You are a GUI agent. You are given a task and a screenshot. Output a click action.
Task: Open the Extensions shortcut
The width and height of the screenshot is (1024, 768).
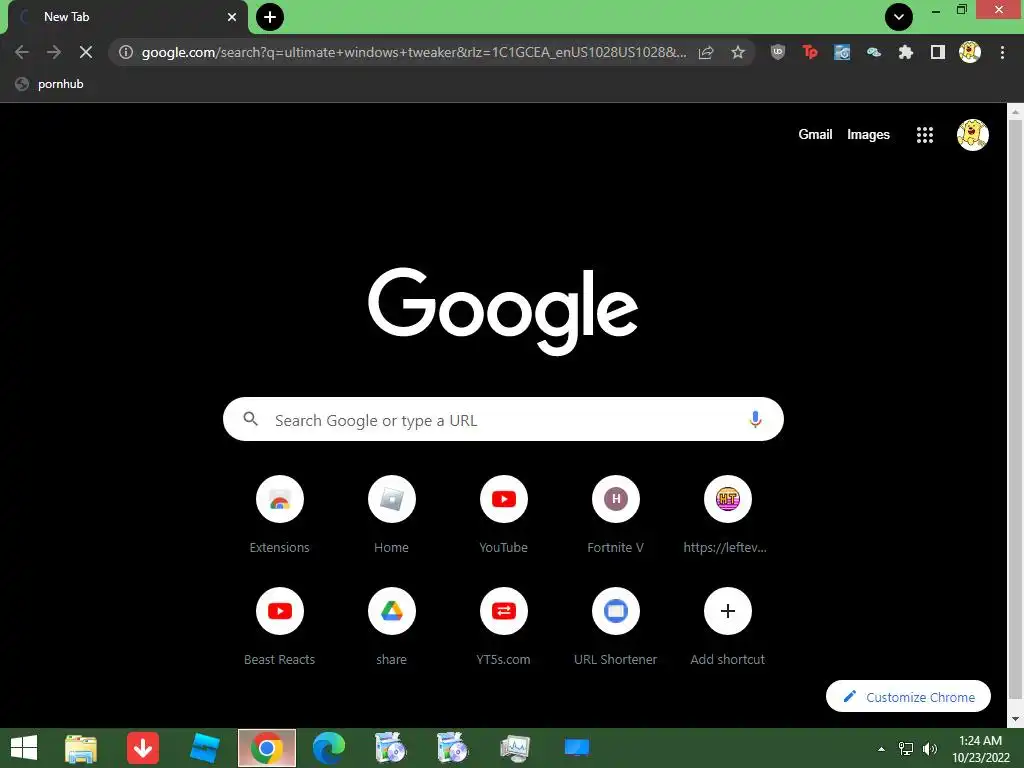280,515
